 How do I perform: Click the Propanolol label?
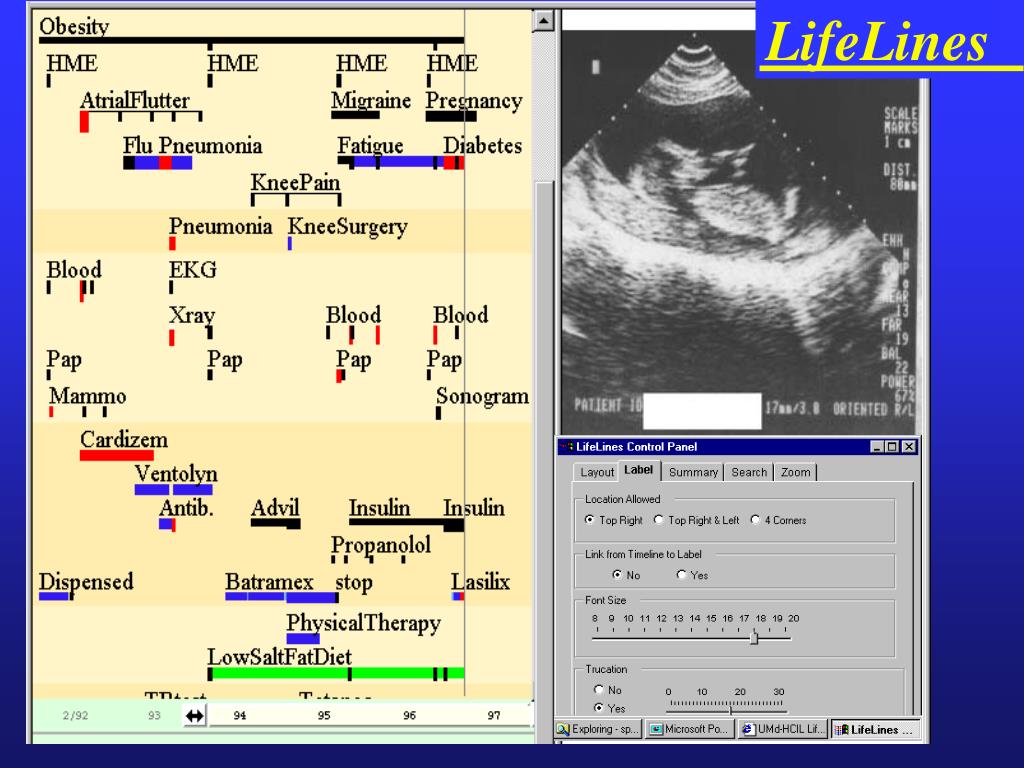click(381, 545)
